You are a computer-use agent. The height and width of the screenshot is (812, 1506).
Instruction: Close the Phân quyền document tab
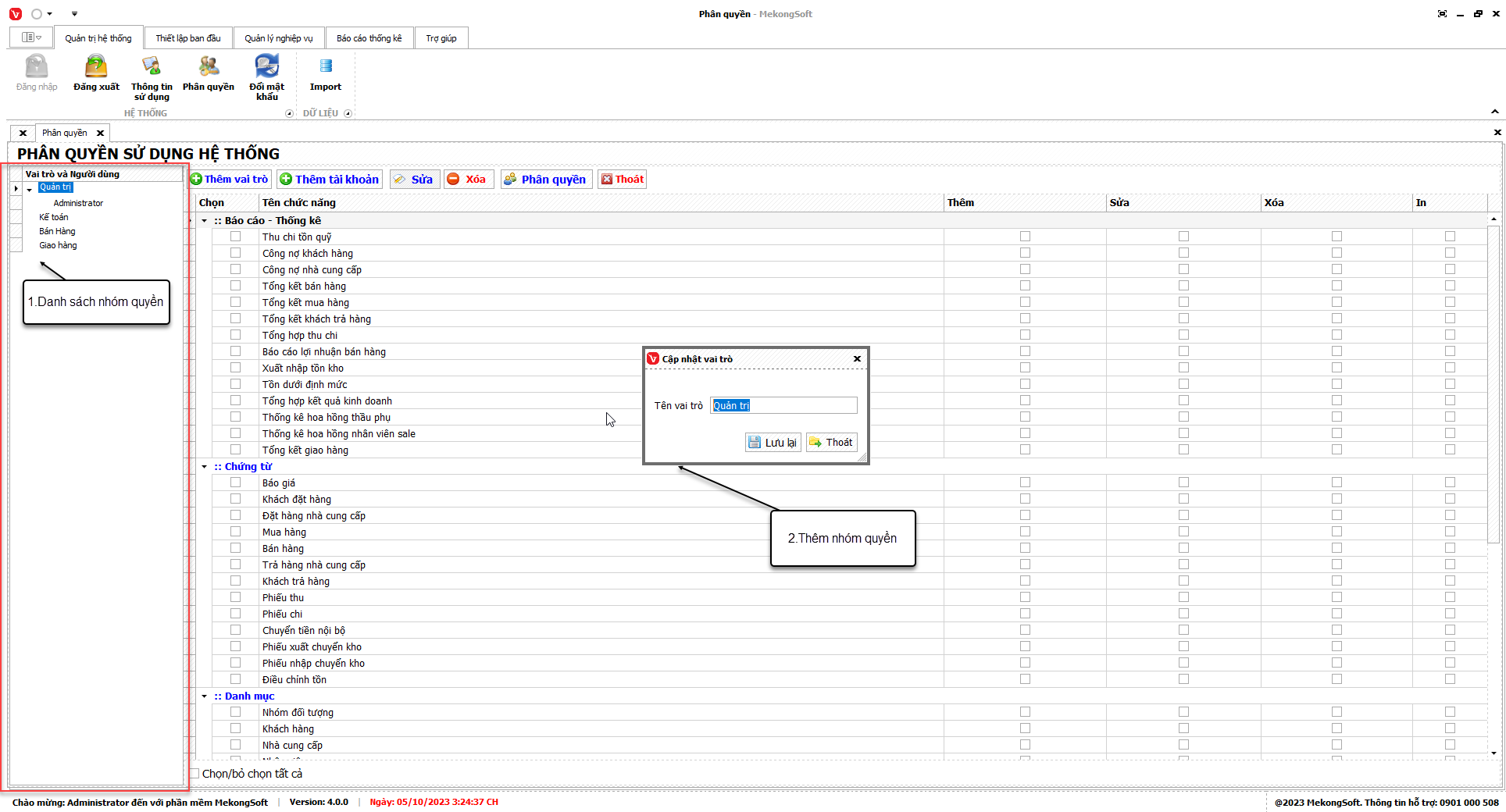pos(100,134)
